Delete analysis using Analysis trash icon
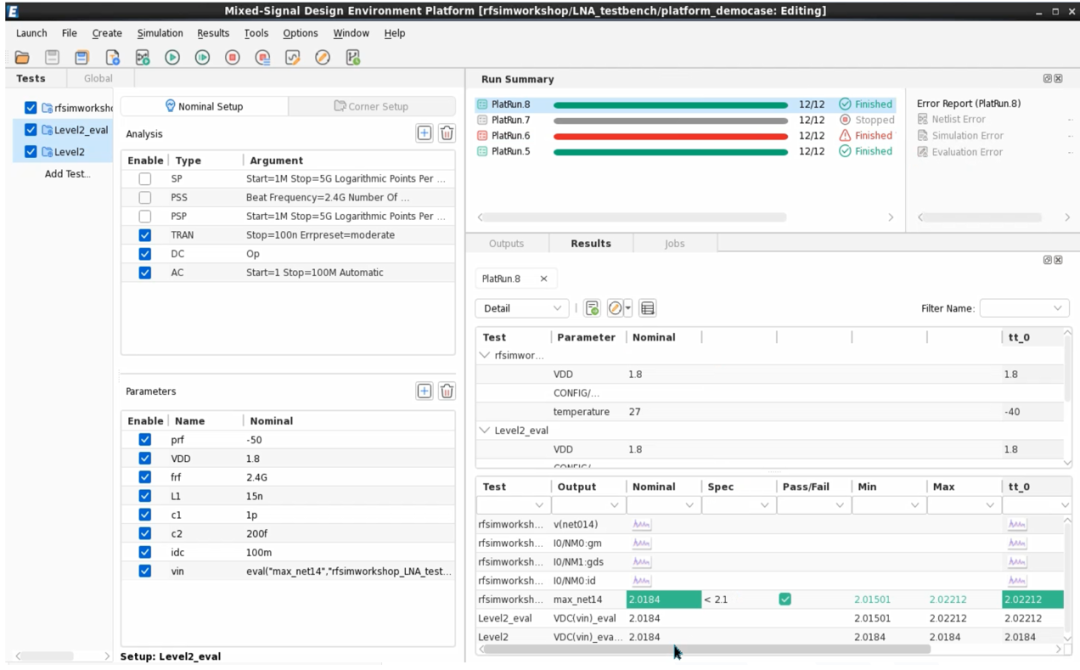The image size is (1080, 670). 447,133
